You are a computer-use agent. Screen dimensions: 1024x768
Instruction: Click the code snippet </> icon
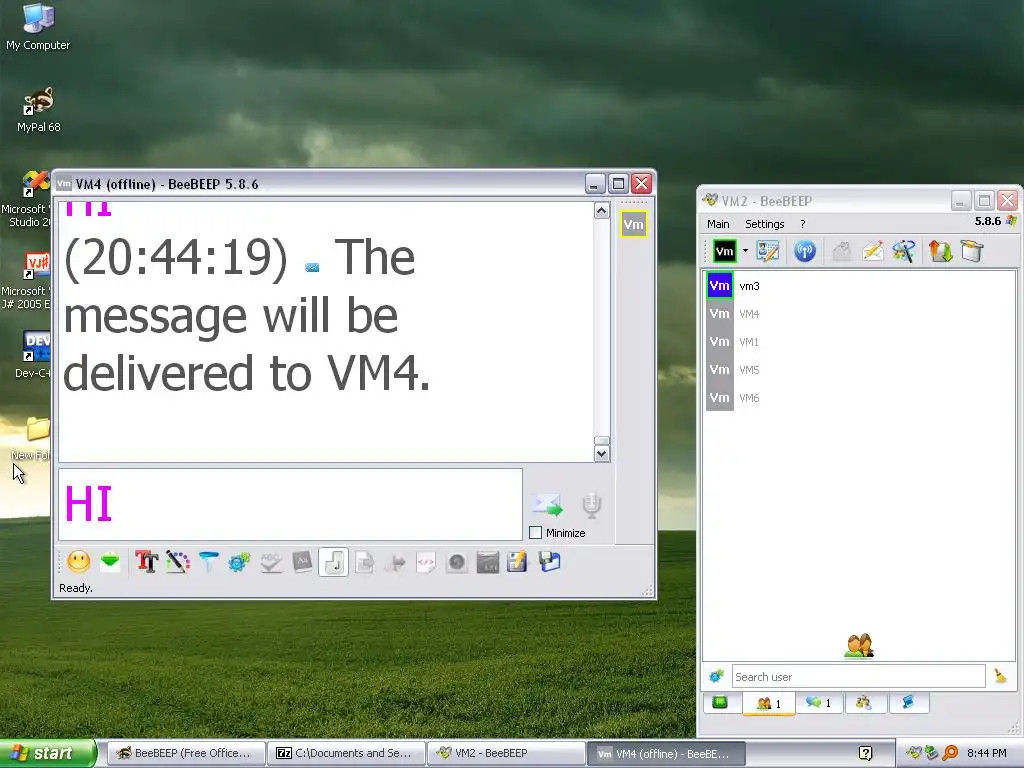click(x=426, y=562)
